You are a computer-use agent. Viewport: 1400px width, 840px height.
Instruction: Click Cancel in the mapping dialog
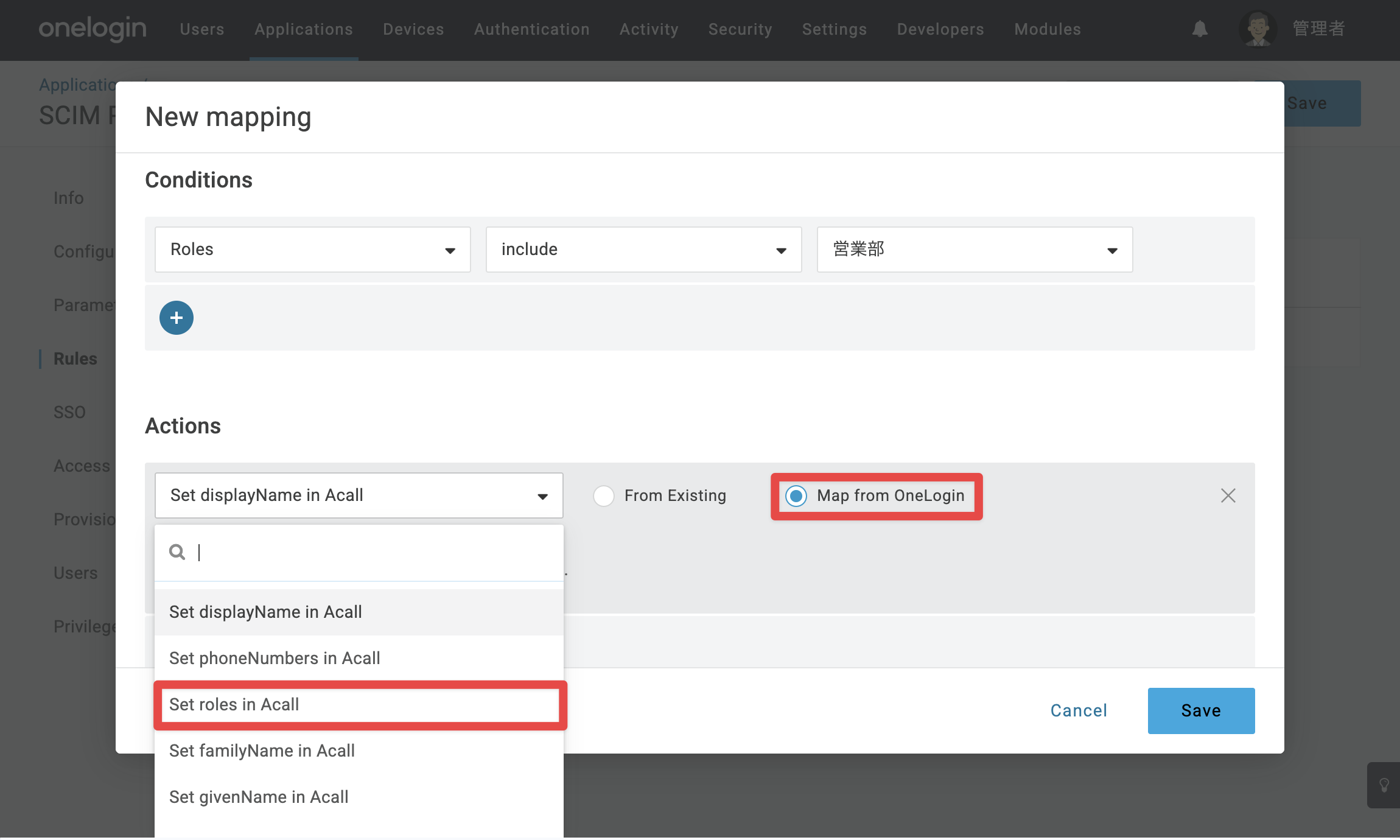[1079, 710]
